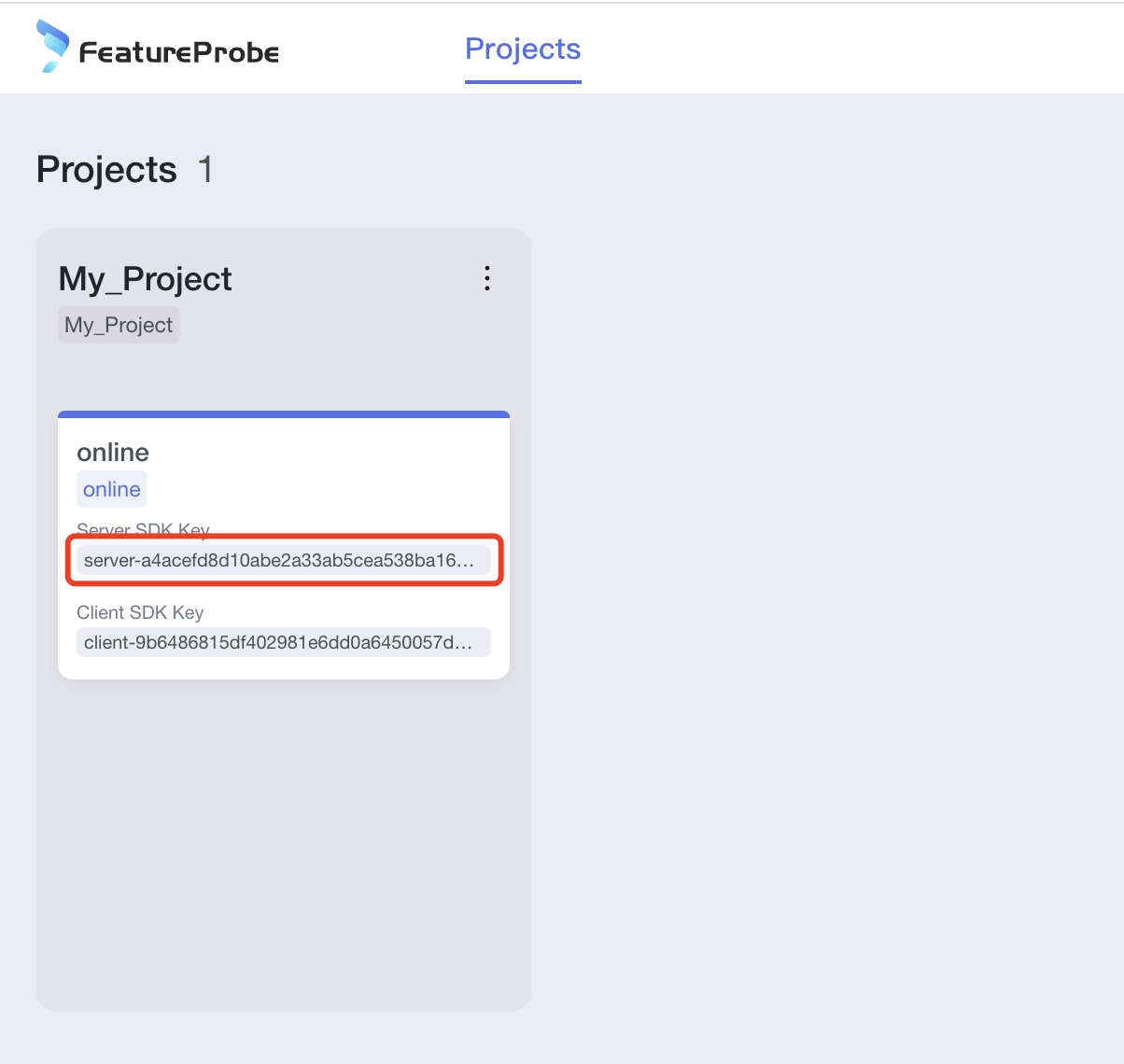
Task: Click the "Client SDK Key" label
Action: [x=140, y=612]
